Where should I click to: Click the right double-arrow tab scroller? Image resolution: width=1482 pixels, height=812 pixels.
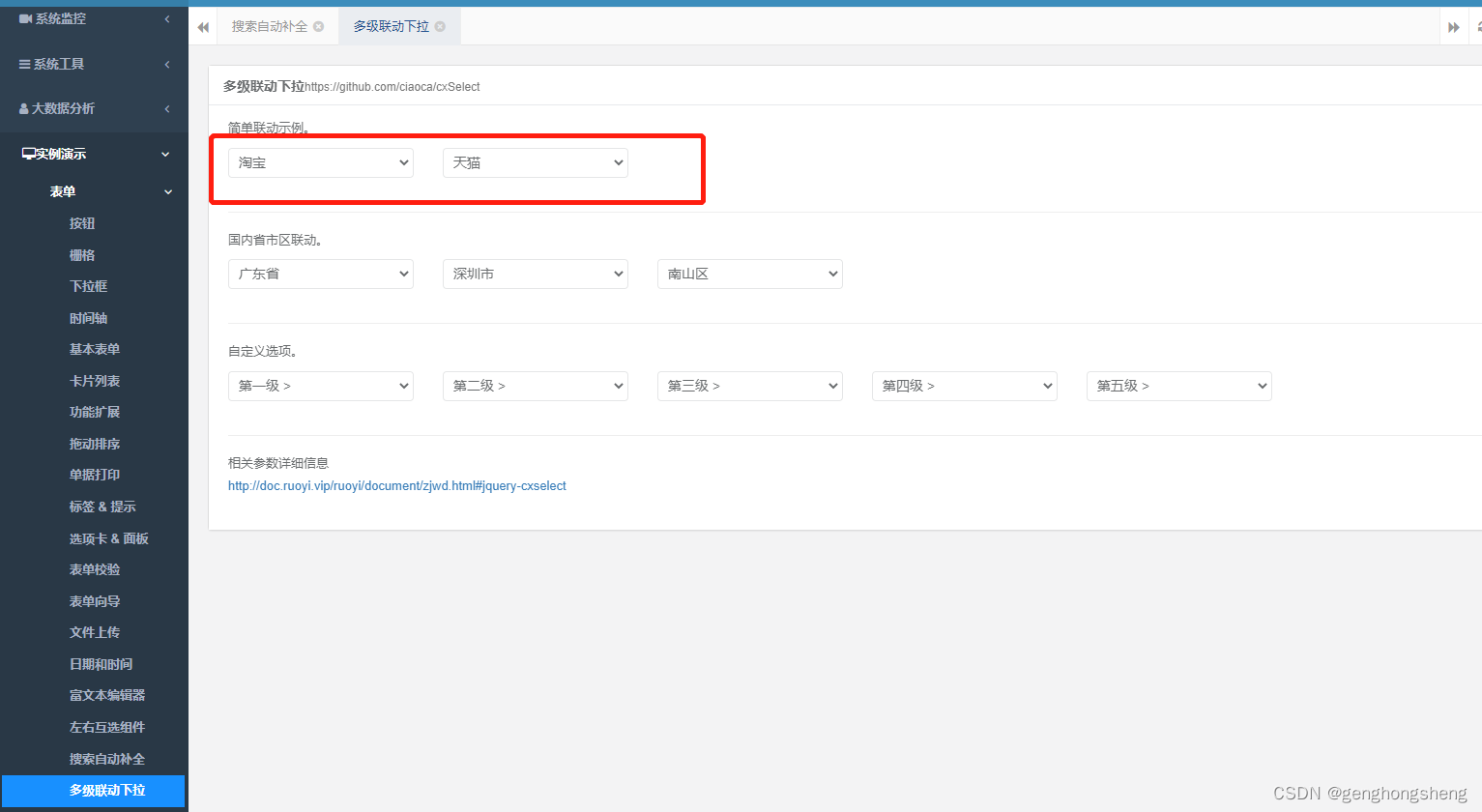coord(1454,26)
